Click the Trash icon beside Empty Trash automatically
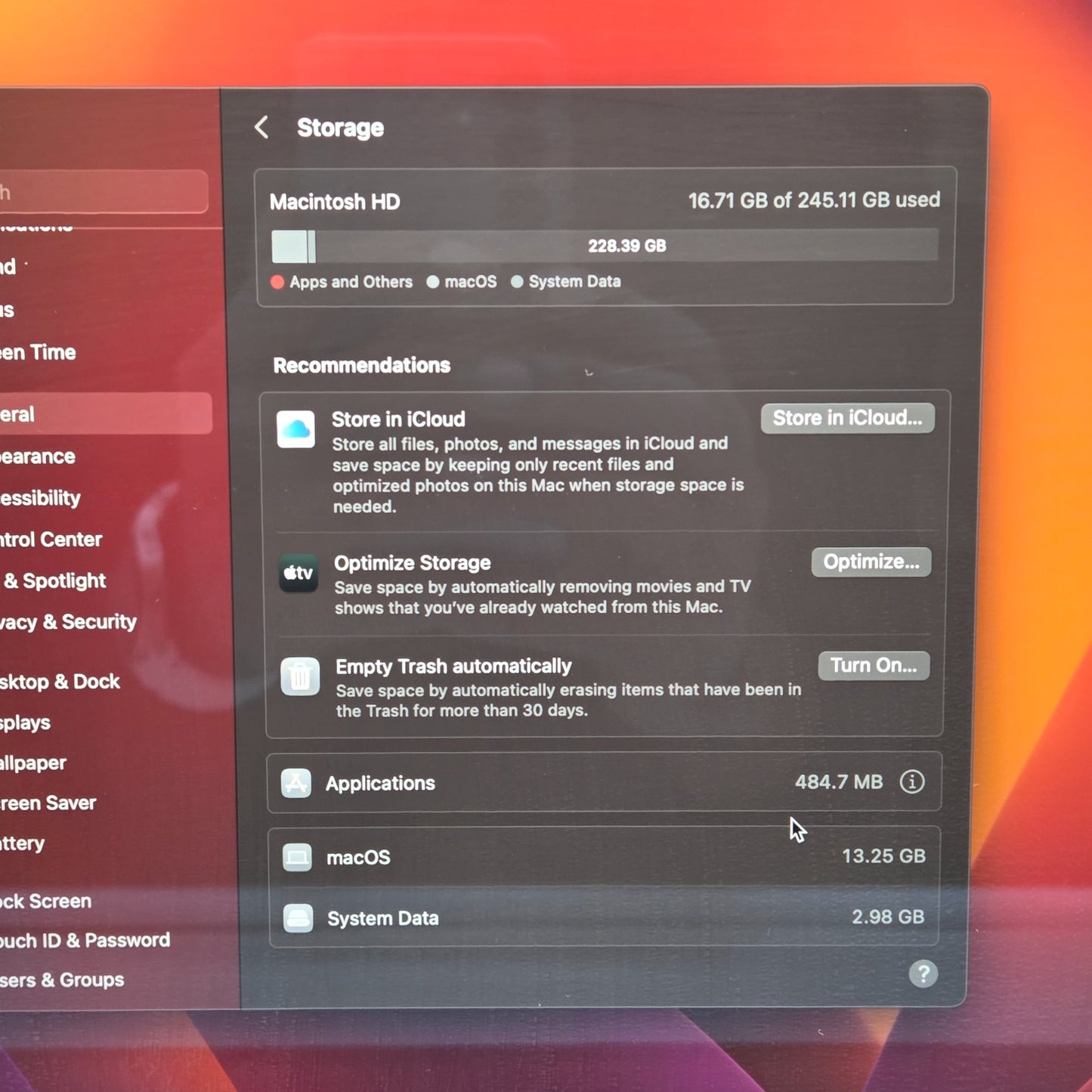 coord(300,676)
